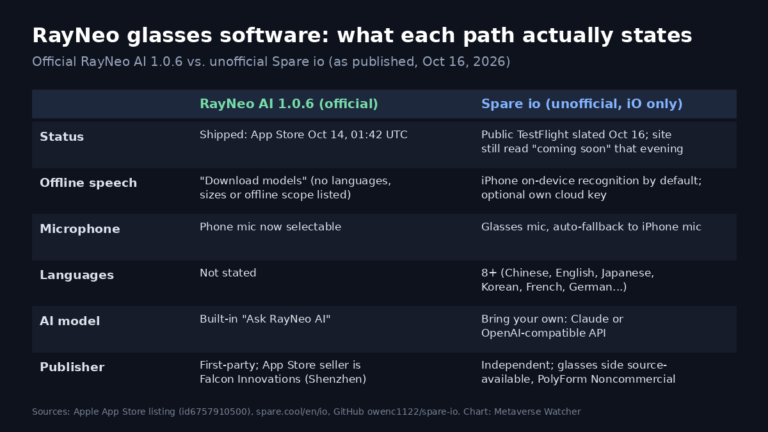768x432 pixels.
Task: Click the 'Status' row label
Action: (x=62, y=137)
